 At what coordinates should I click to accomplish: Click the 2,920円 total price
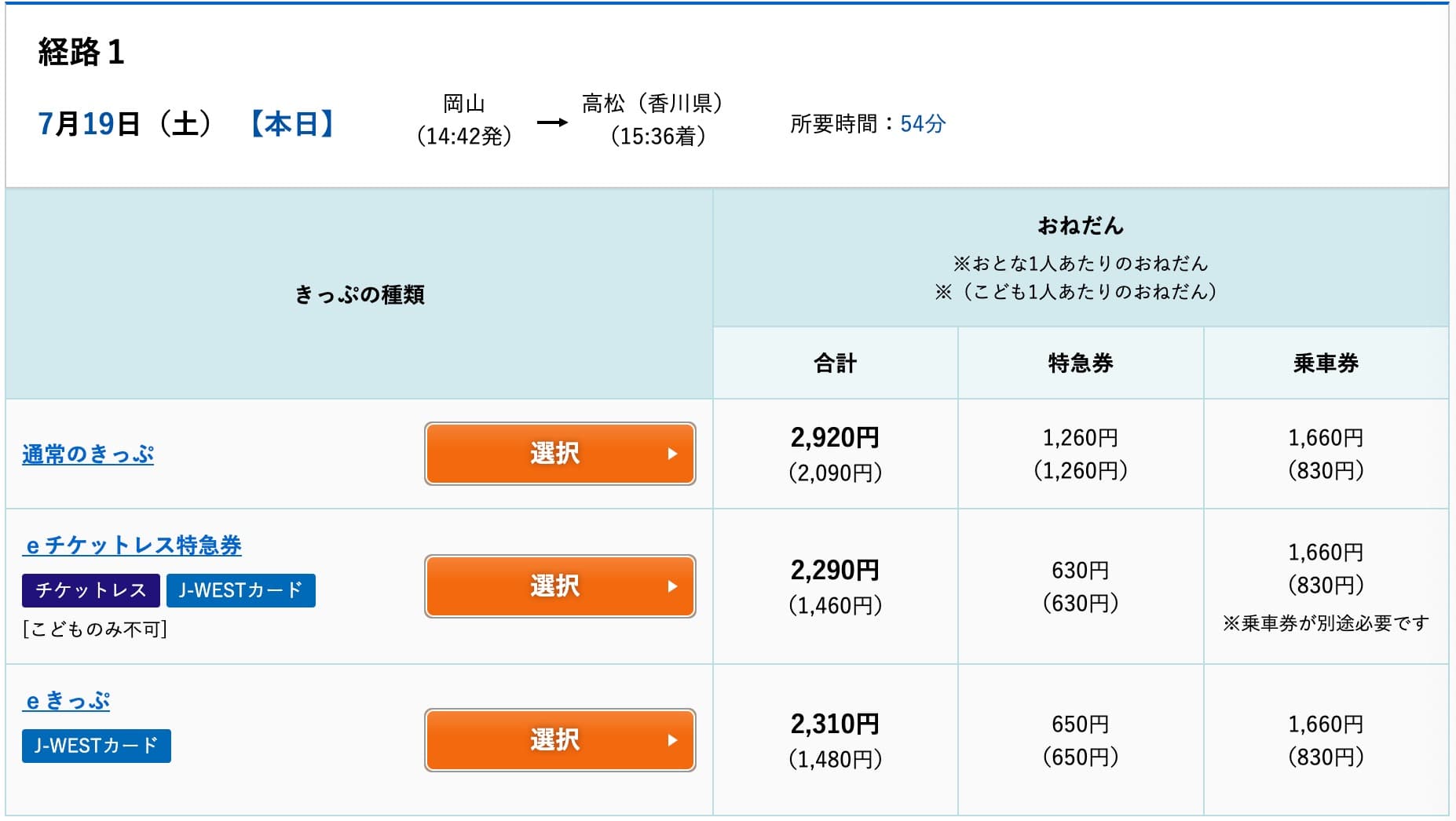pos(835,437)
